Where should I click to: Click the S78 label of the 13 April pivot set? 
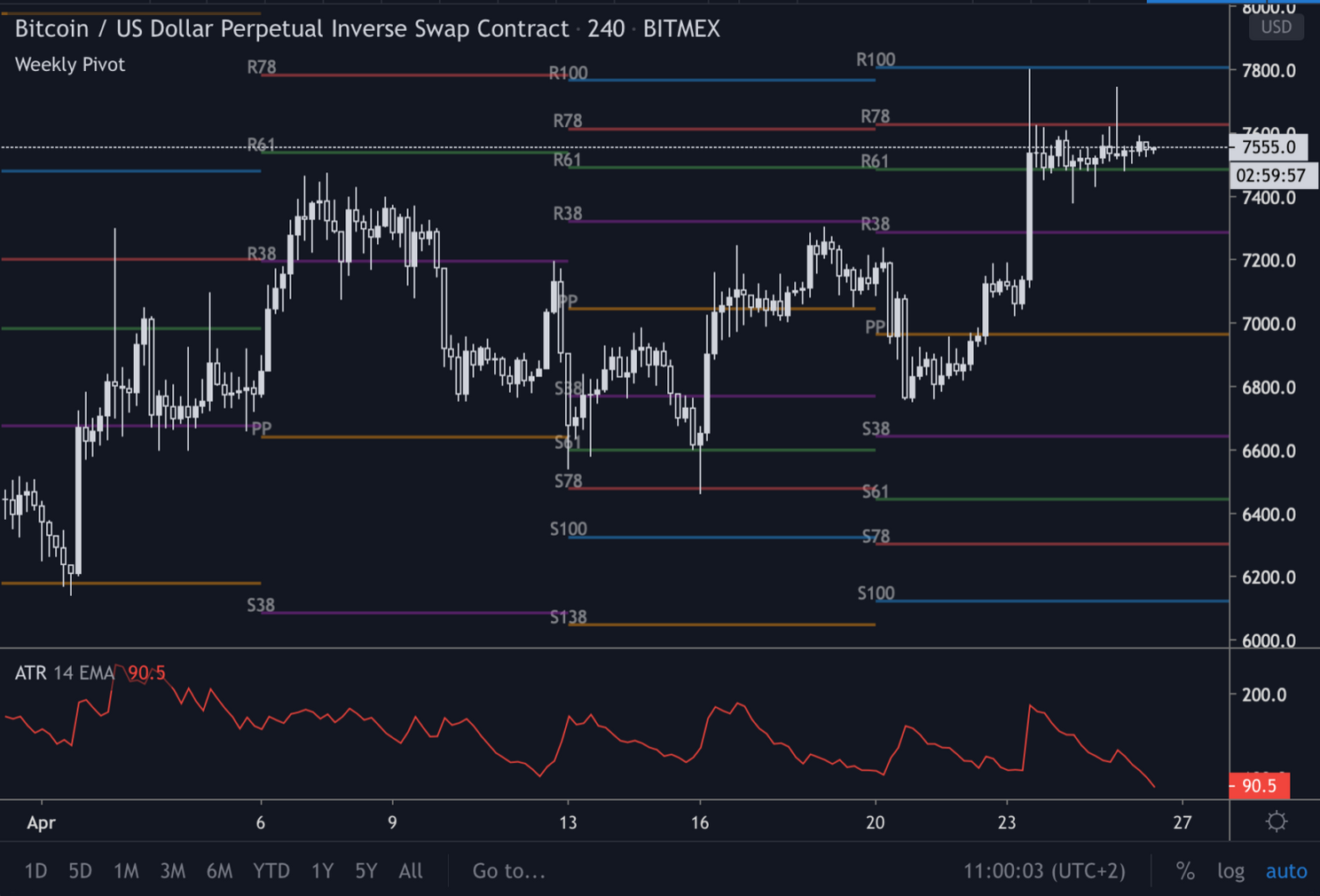(568, 481)
